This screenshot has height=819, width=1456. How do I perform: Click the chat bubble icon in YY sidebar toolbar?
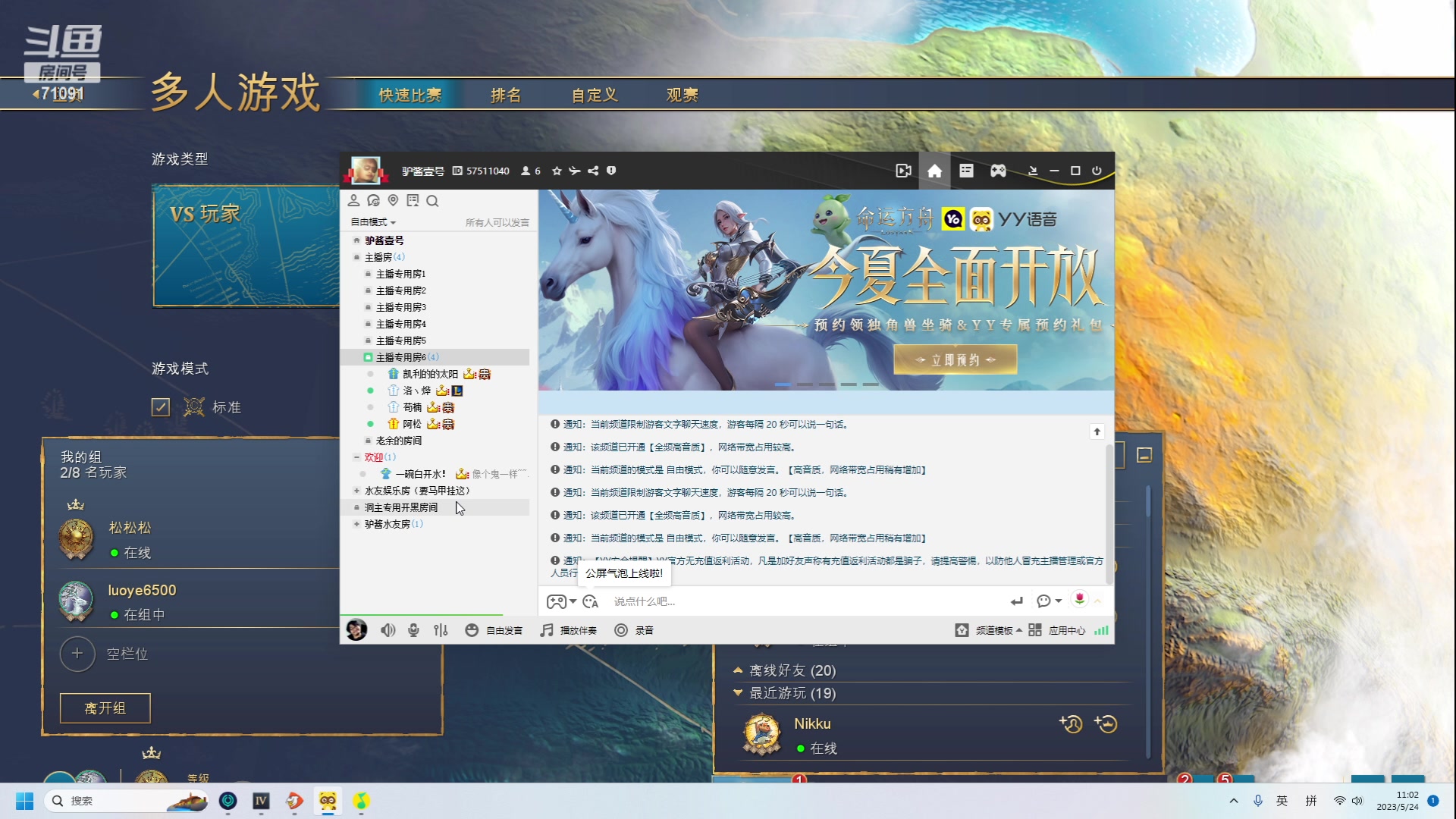coord(373,201)
